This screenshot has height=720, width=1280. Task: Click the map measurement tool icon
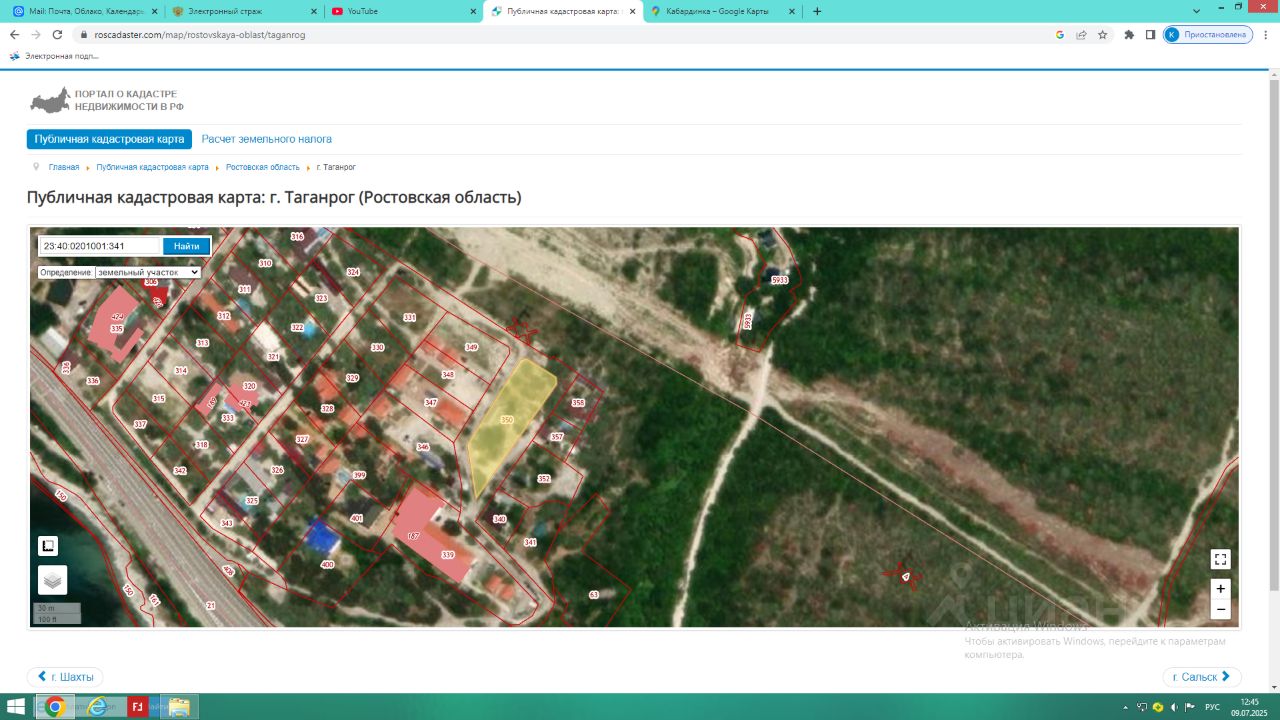coord(48,546)
